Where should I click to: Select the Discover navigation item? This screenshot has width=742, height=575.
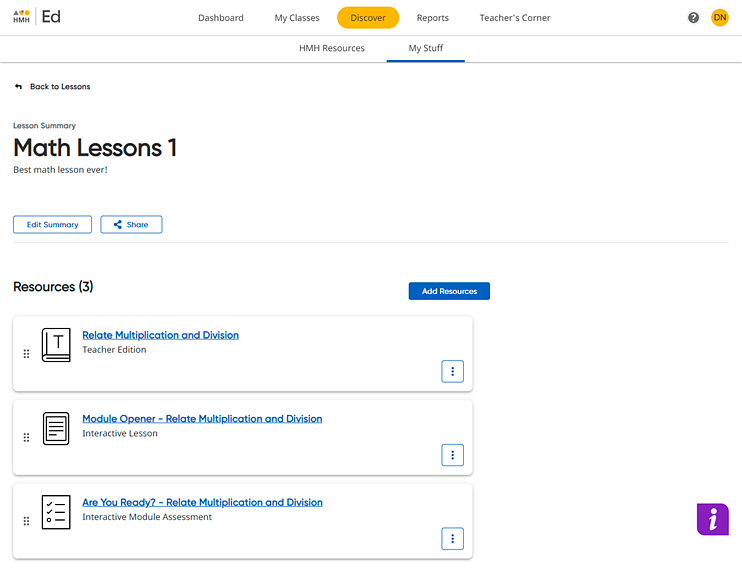coord(368,18)
